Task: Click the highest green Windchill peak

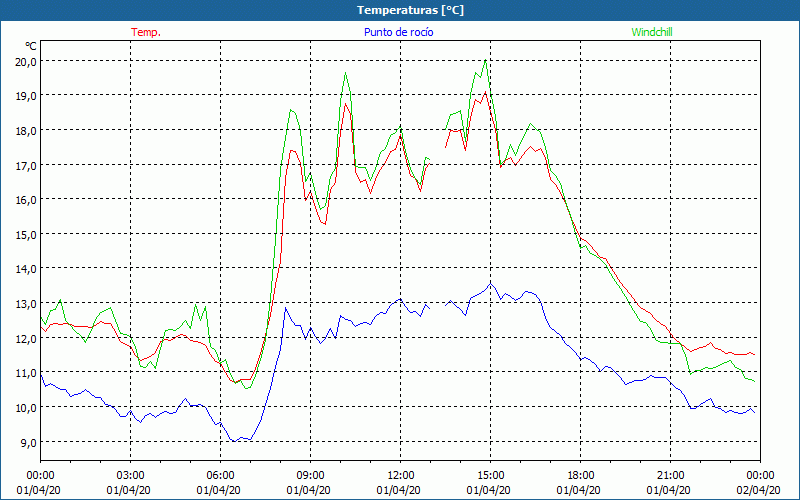Action: point(485,60)
